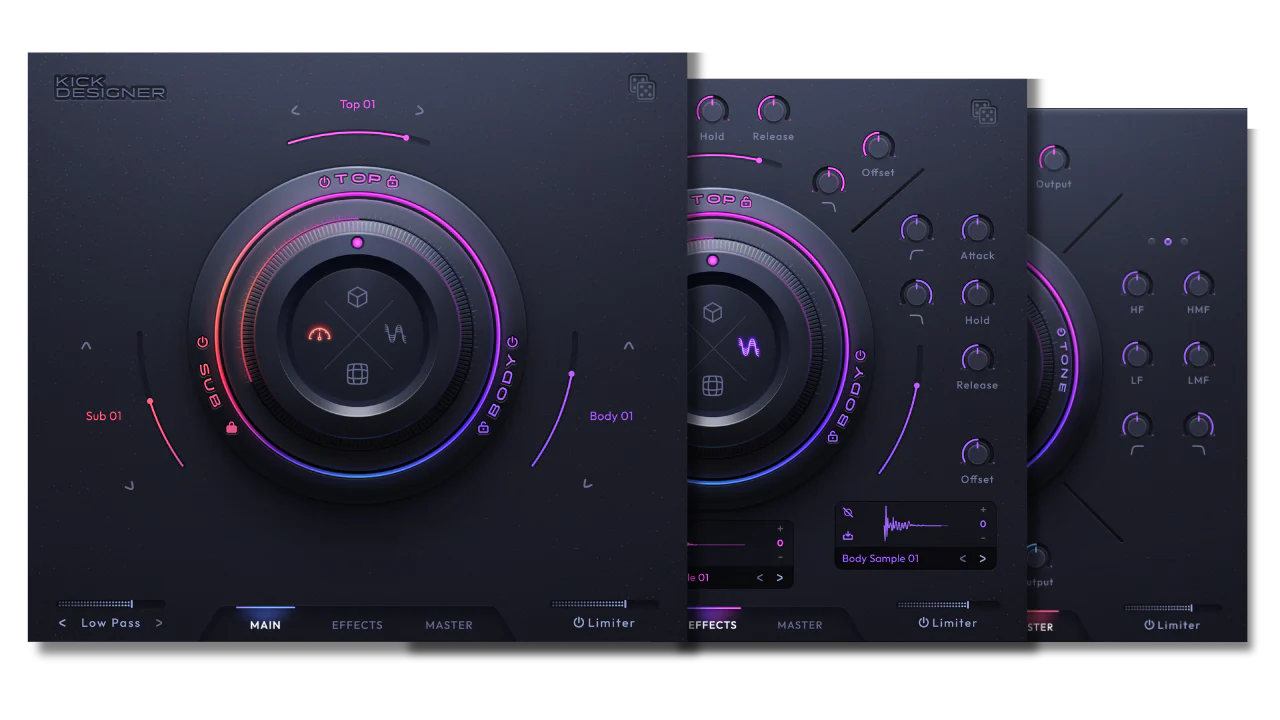Click the left chevron beside Low Pass
The width and height of the screenshot is (1280, 720).
click(62, 623)
